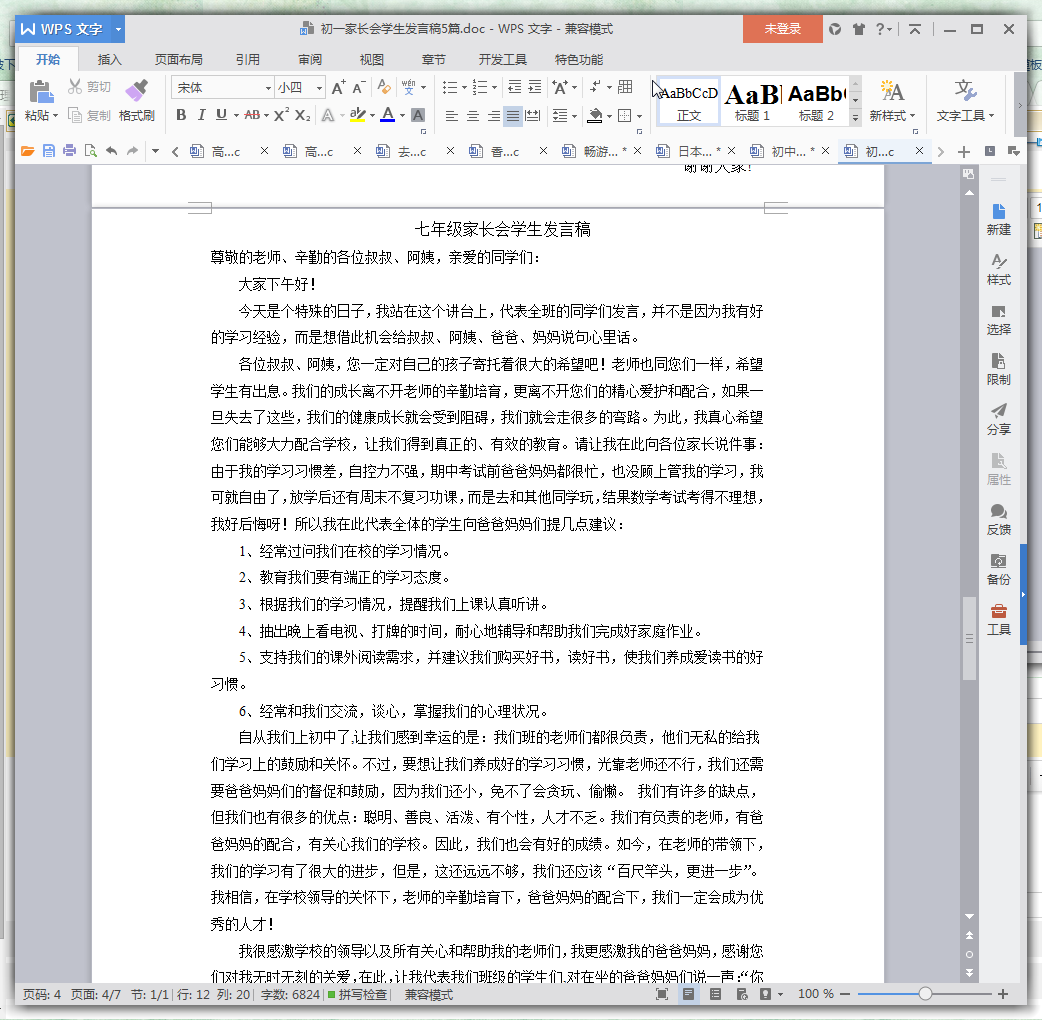
Task: Click the clear formatting eraser icon
Action: pos(383,87)
